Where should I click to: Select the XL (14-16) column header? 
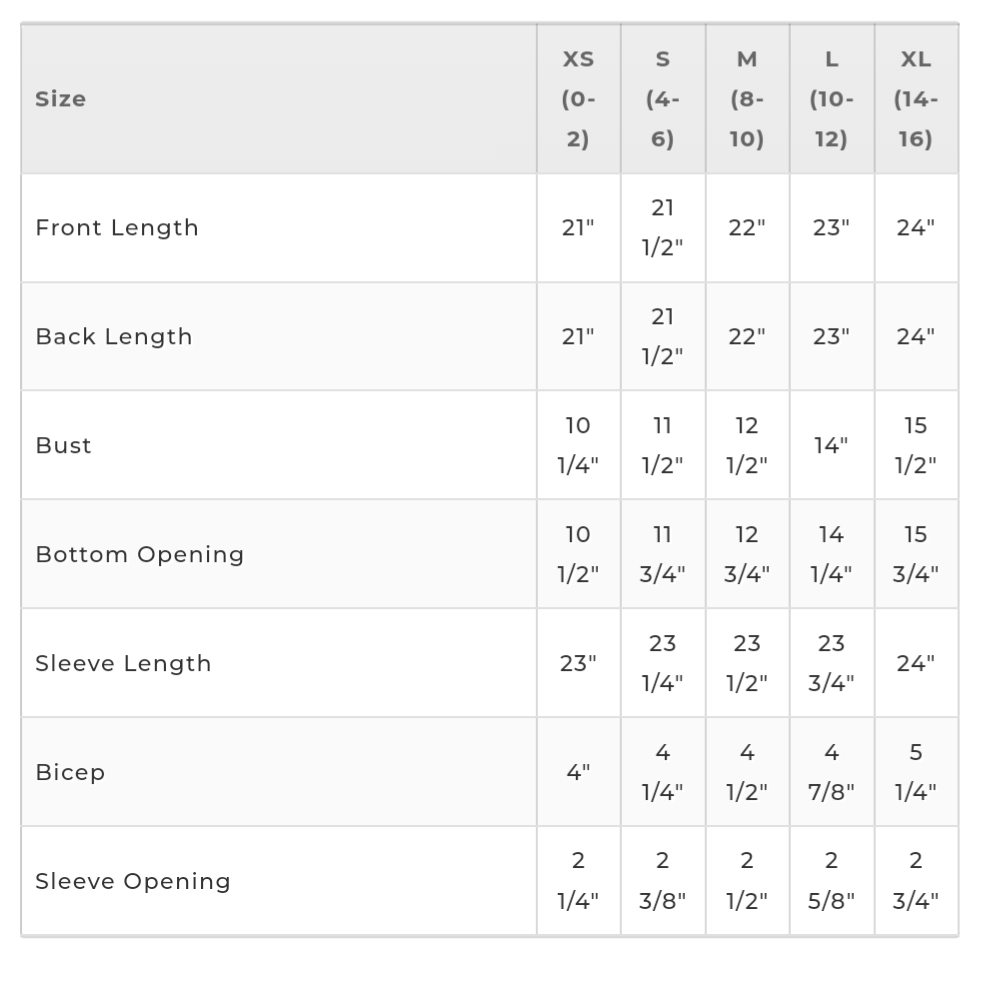(916, 99)
